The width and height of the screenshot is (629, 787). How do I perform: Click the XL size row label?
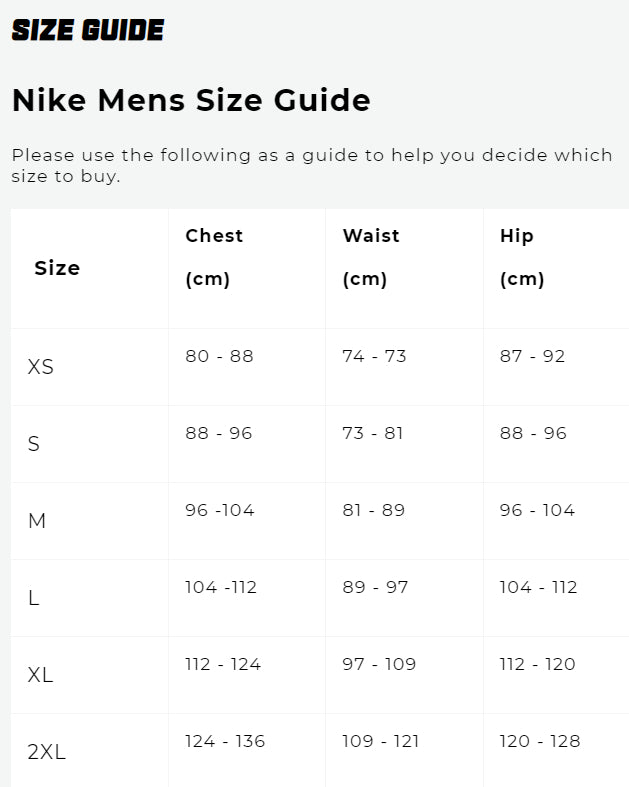(41, 675)
